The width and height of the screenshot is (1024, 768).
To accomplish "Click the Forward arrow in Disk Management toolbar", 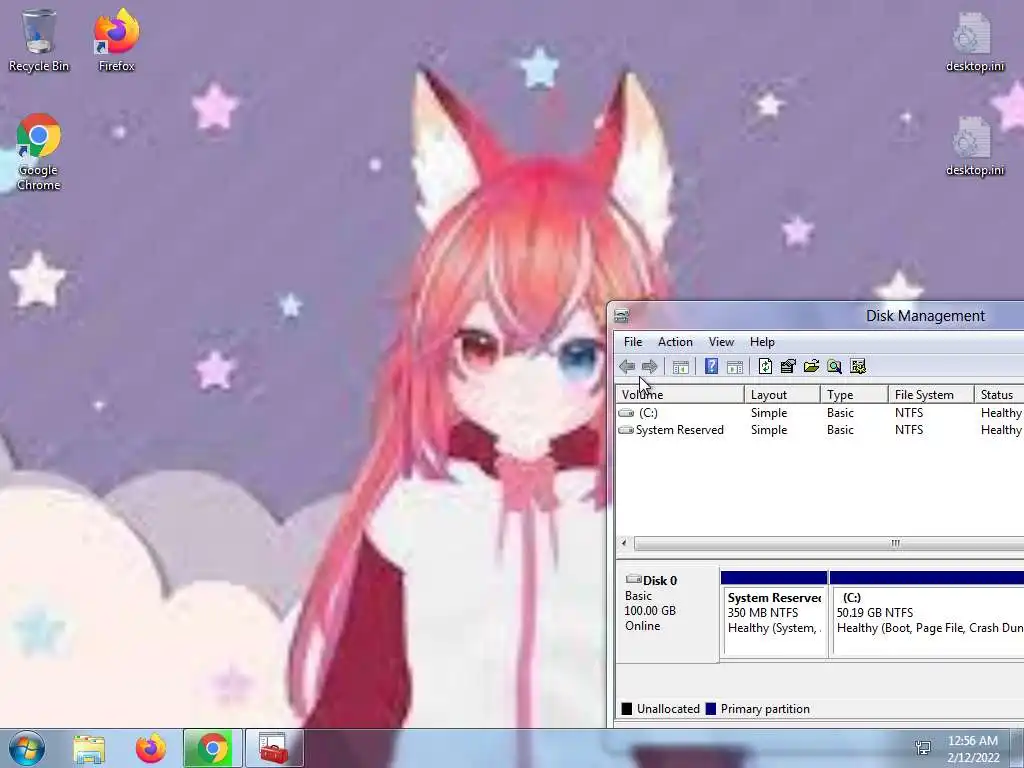I will click(x=649, y=366).
